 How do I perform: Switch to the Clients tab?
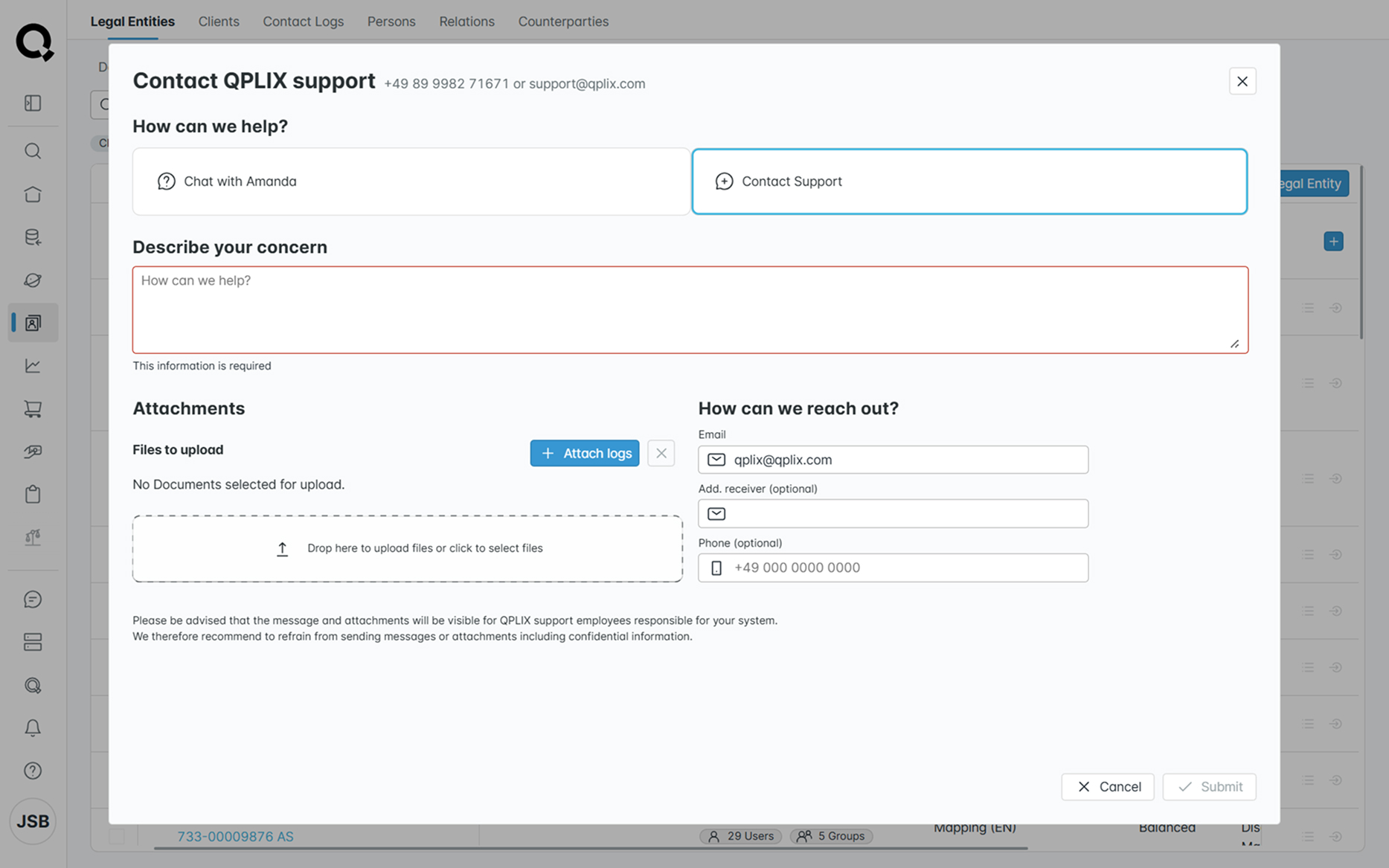pos(219,22)
